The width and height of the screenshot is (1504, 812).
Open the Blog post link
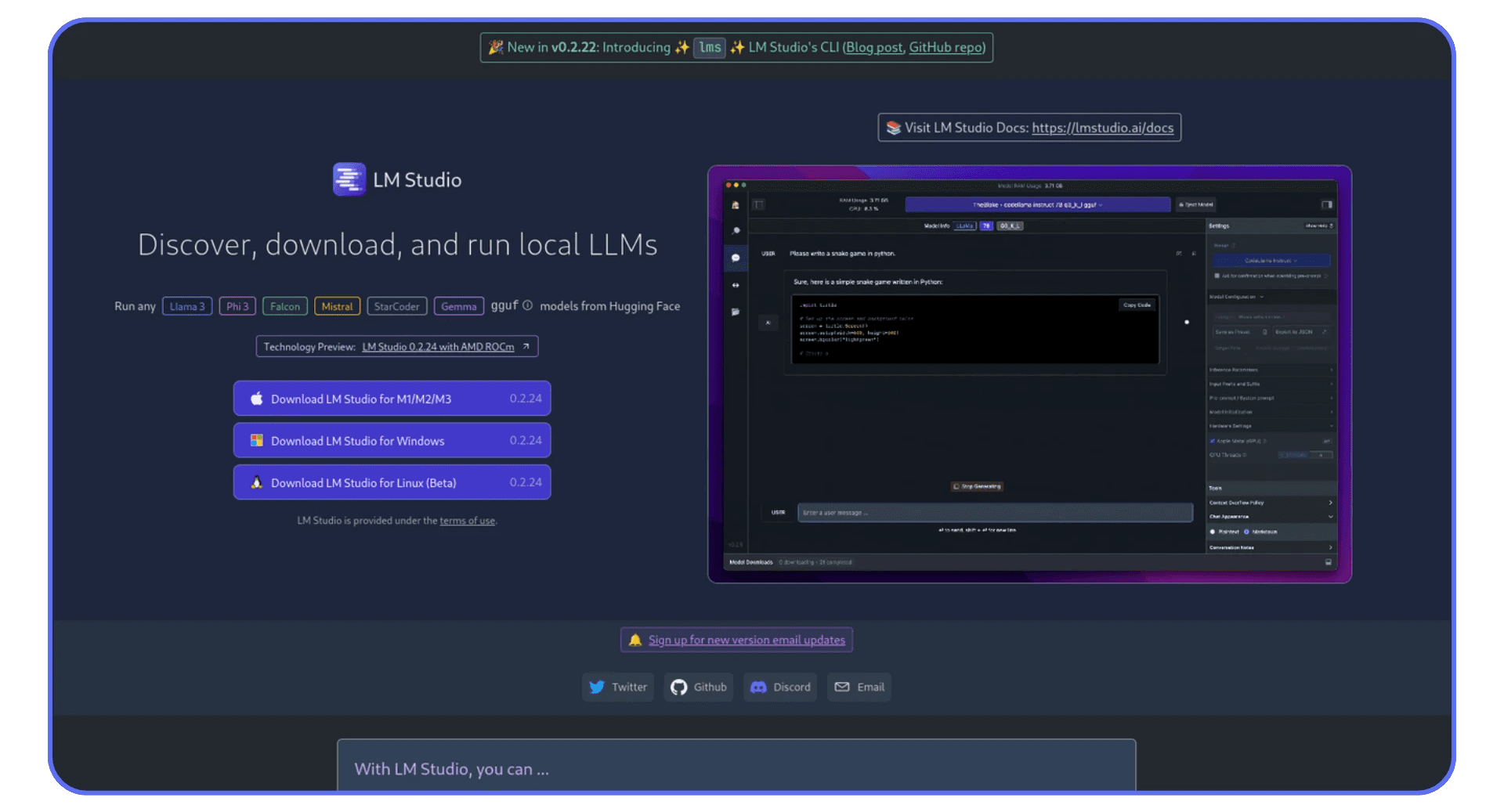point(874,47)
